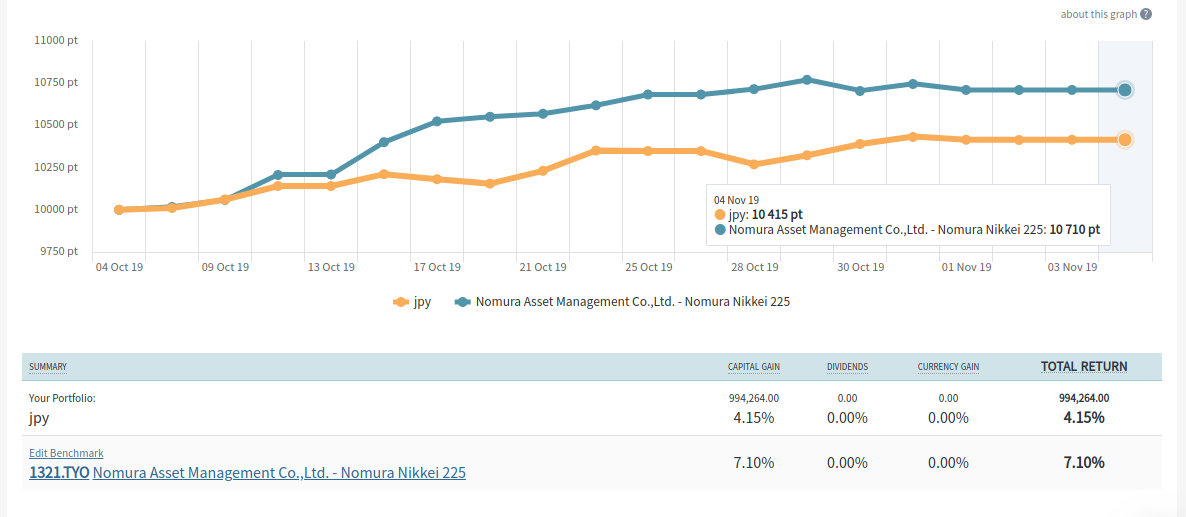Click the Capital Gain column header
The image size is (1186, 517).
(x=753, y=367)
